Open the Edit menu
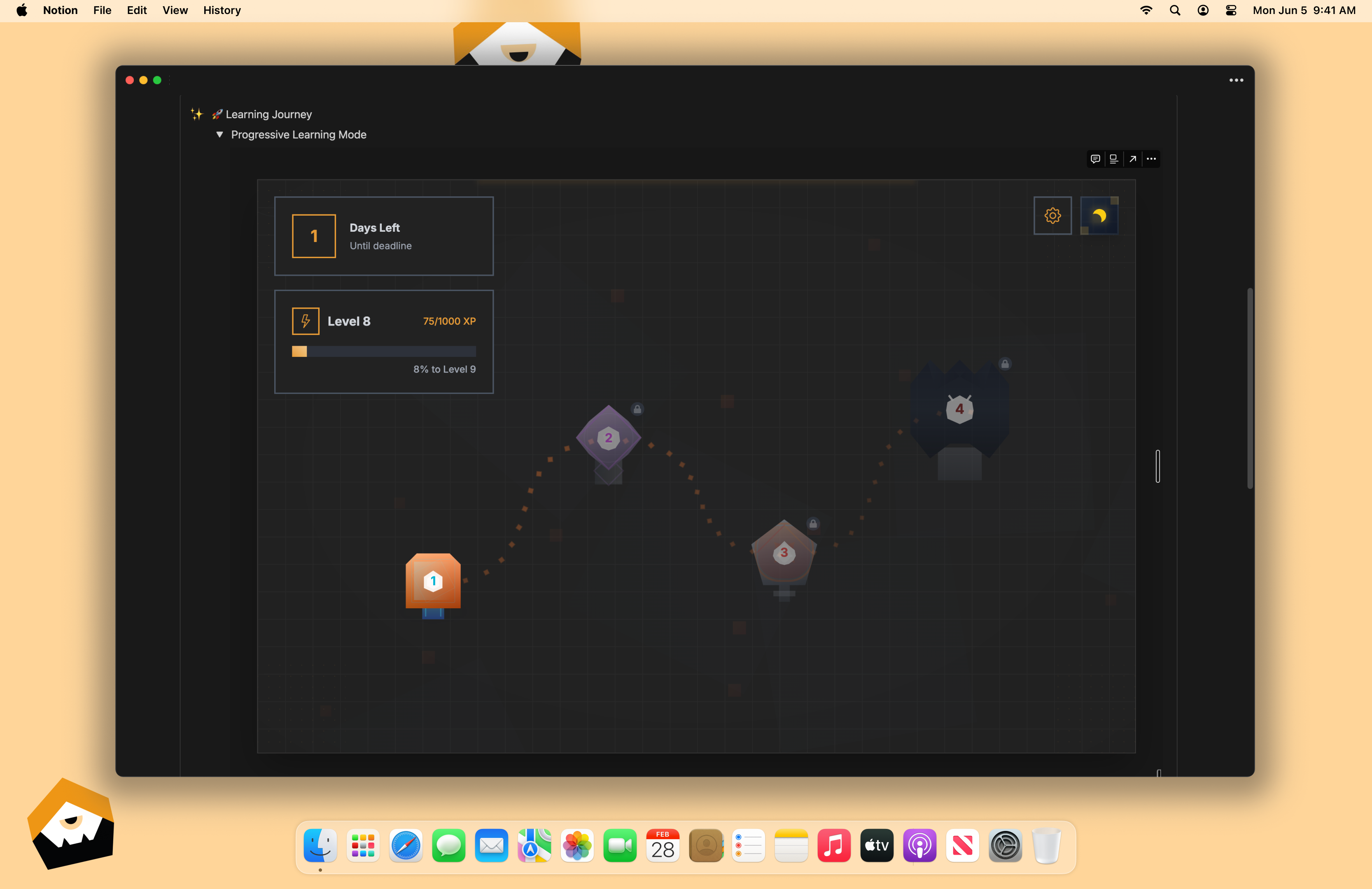This screenshot has height=889, width=1372. (x=137, y=10)
